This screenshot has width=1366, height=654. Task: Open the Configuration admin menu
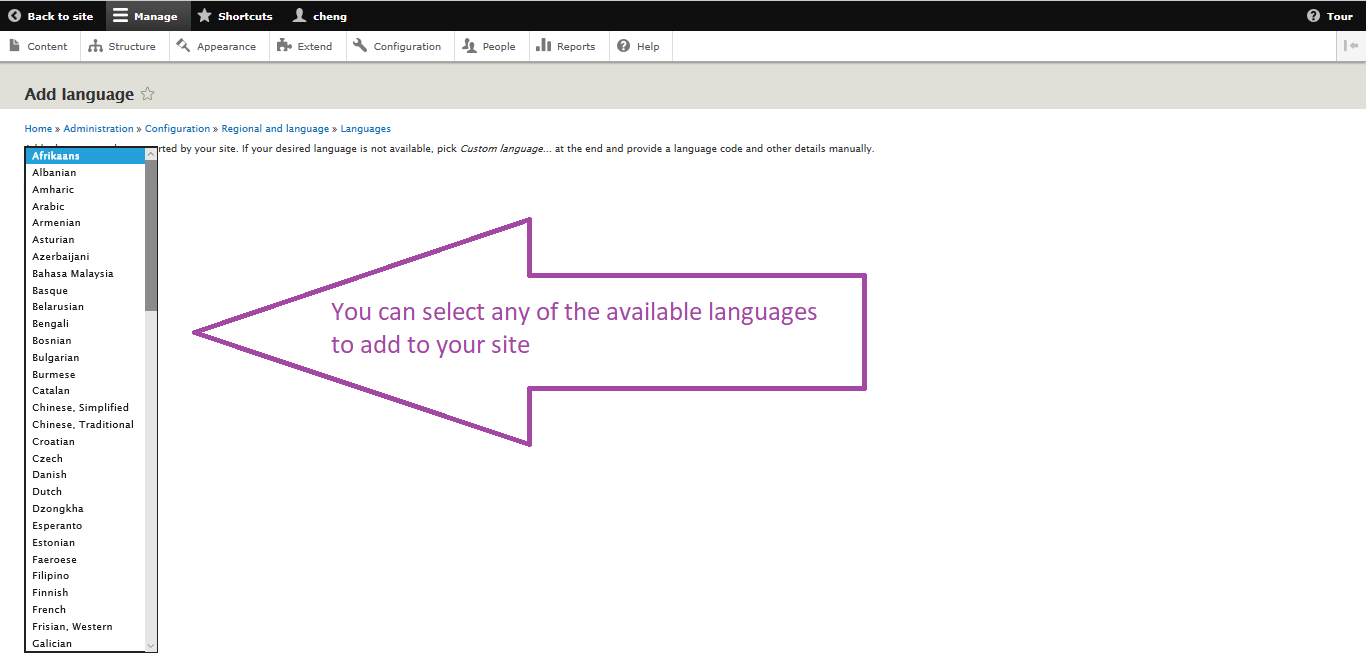point(398,46)
